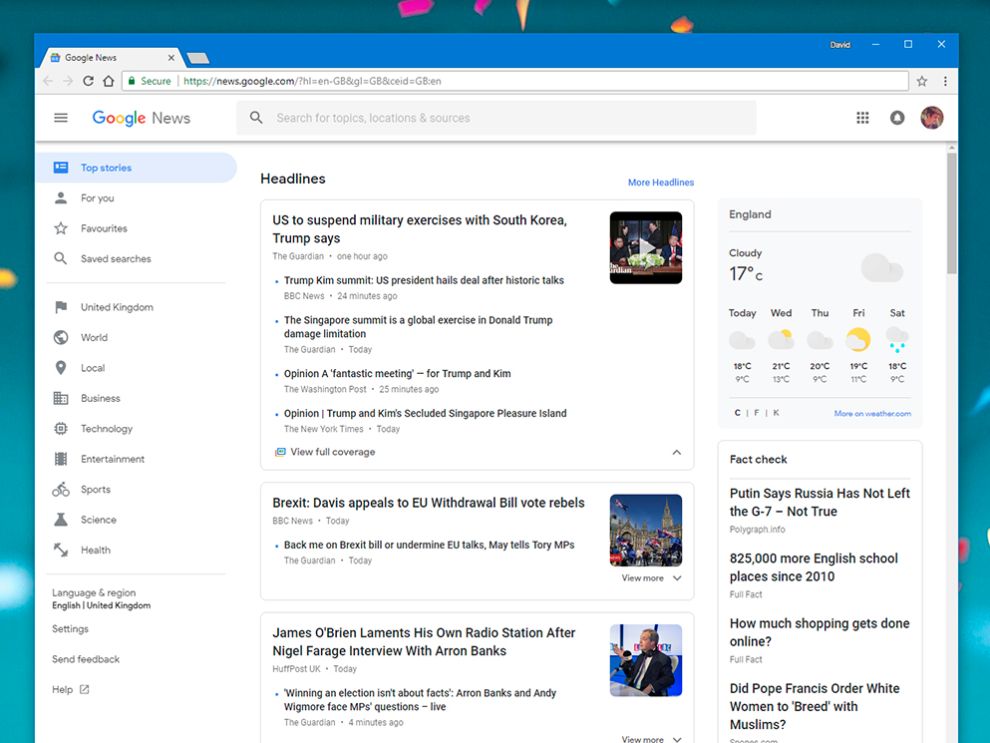Open 'Trump Kim summit' BBC News article
The width and height of the screenshot is (990, 743).
click(424, 280)
